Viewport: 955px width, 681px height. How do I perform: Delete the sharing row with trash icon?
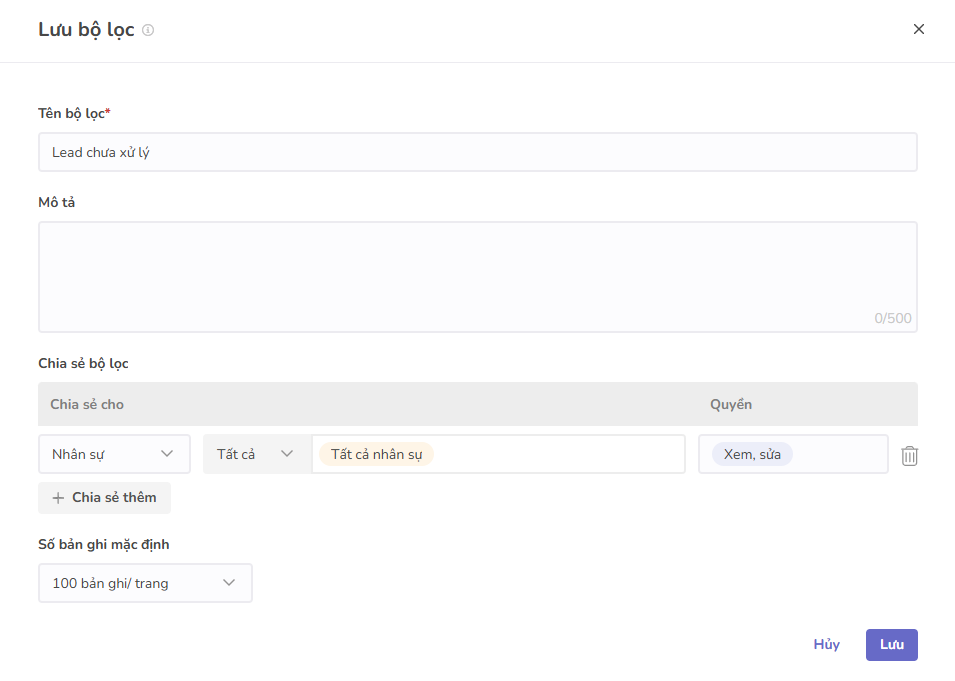pyautogui.click(x=909, y=455)
